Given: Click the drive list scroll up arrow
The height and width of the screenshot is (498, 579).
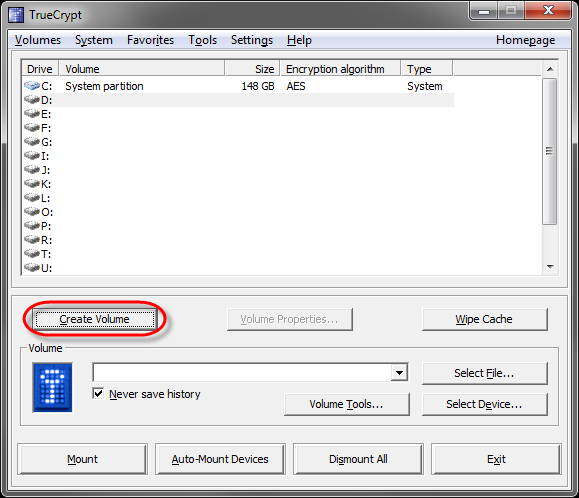Looking at the screenshot, I should (550, 69).
